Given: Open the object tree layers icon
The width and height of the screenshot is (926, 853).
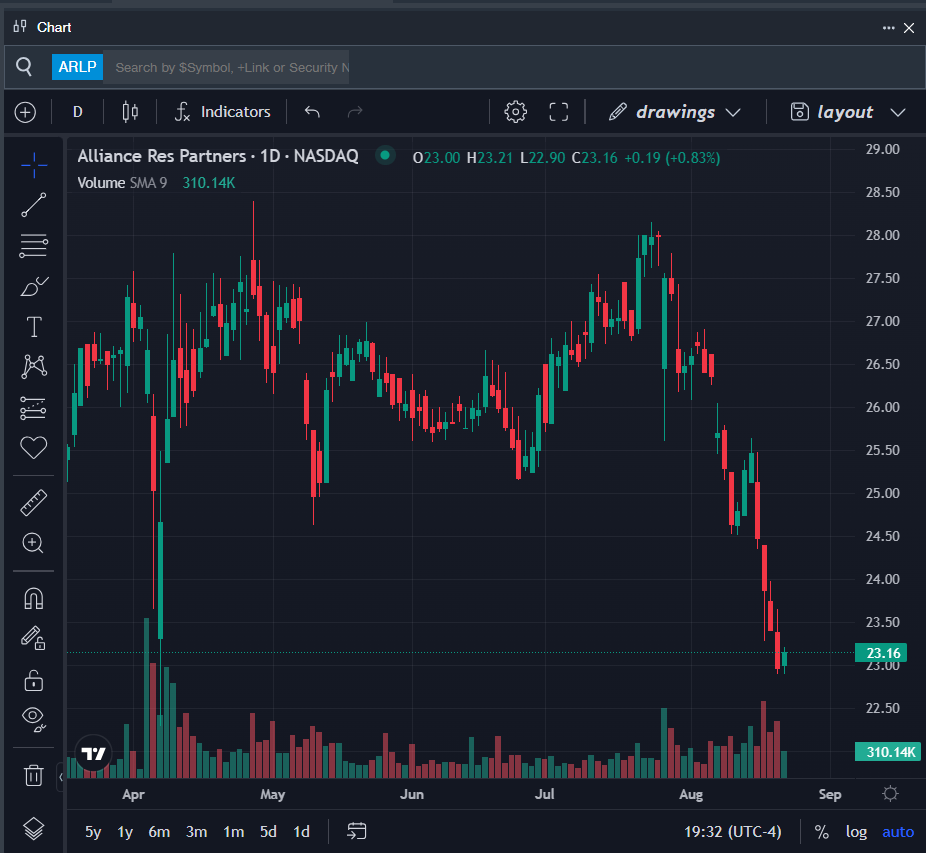Looking at the screenshot, I should point(34,828).
